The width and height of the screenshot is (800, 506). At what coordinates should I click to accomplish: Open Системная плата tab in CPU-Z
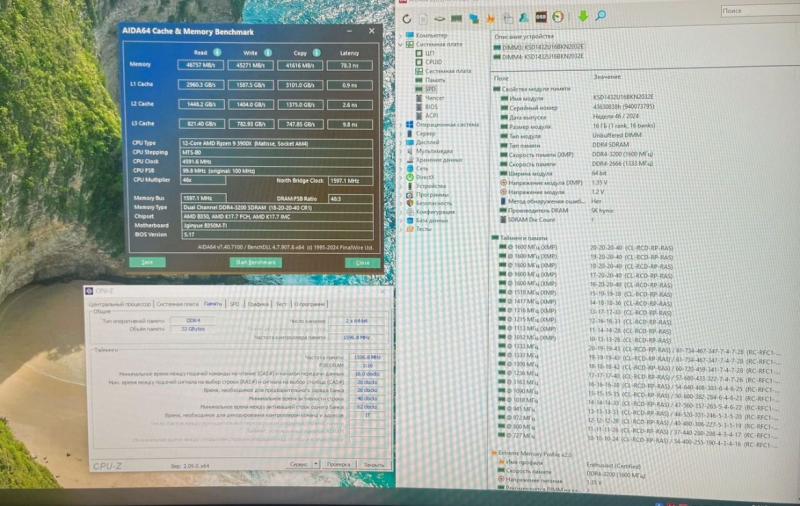[178, 304]
